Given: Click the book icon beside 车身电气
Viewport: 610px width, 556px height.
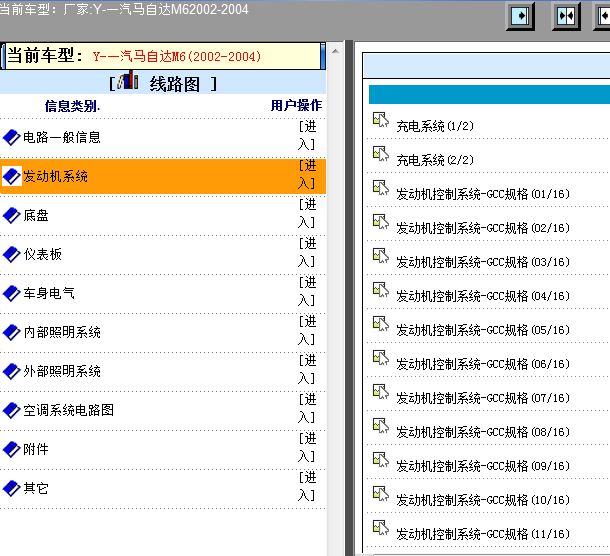Looking at the screenshot, I should pyautogui.click(x=11, y=293).
